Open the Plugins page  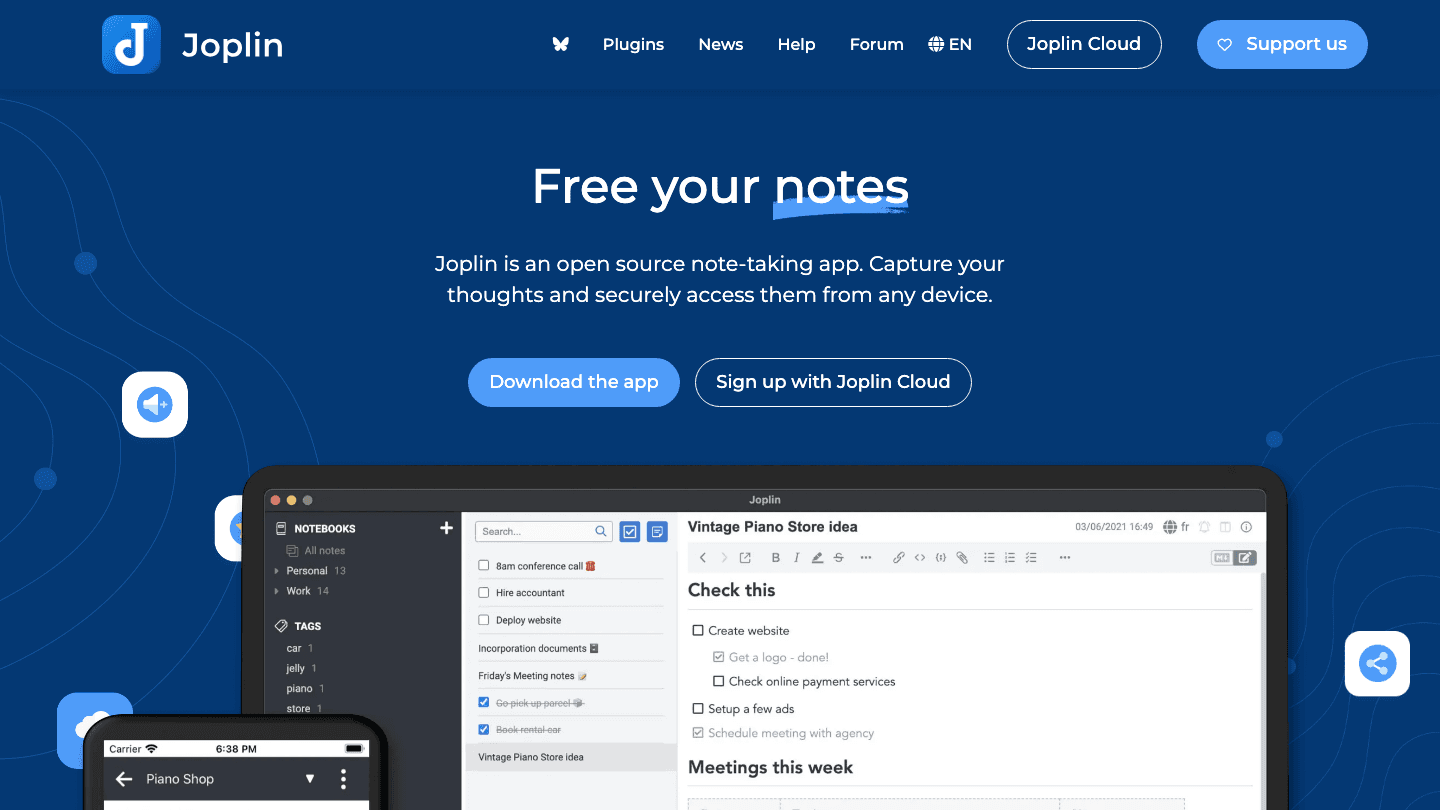pyautogui.click(x=634, y=44)
